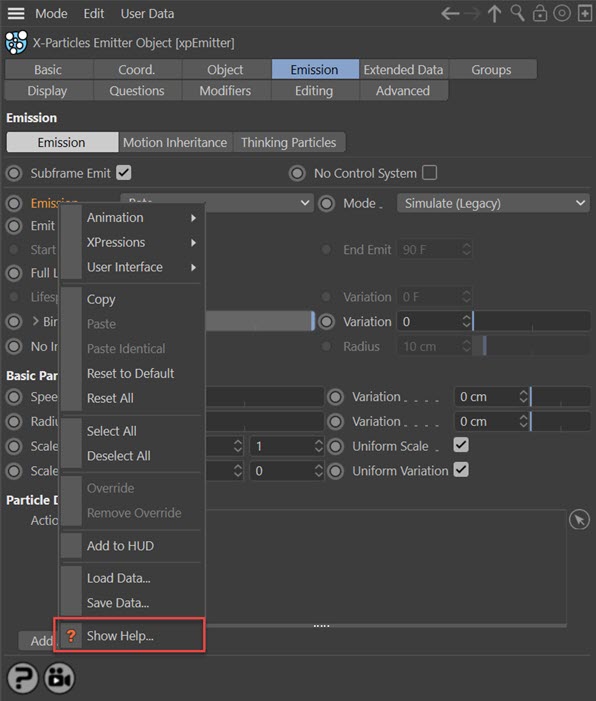Open the Edit menu

[94, 13]
